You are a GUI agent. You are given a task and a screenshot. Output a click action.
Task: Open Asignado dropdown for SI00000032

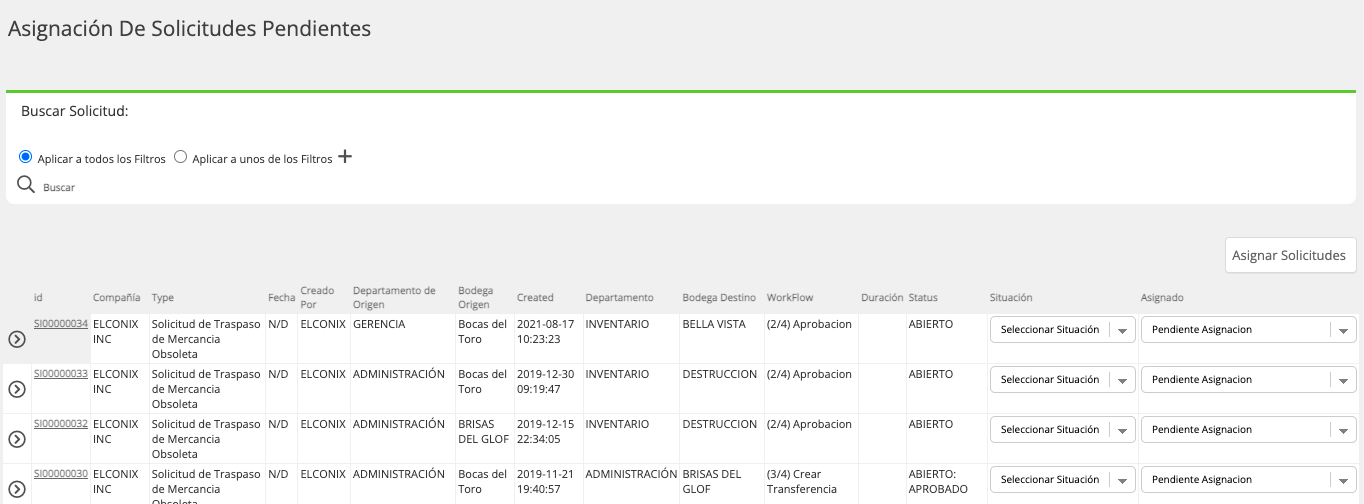pyautogui.click(x=1248, y=430)
